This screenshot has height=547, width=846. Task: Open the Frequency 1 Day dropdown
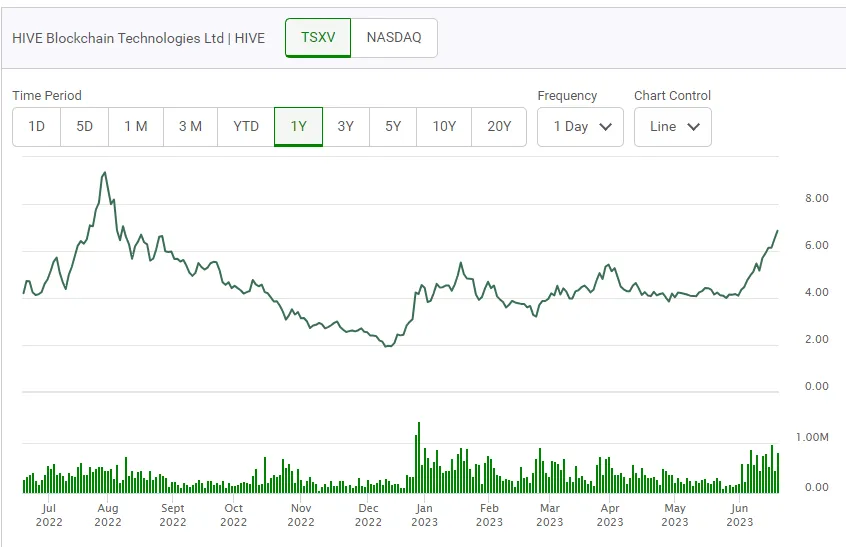581,127
